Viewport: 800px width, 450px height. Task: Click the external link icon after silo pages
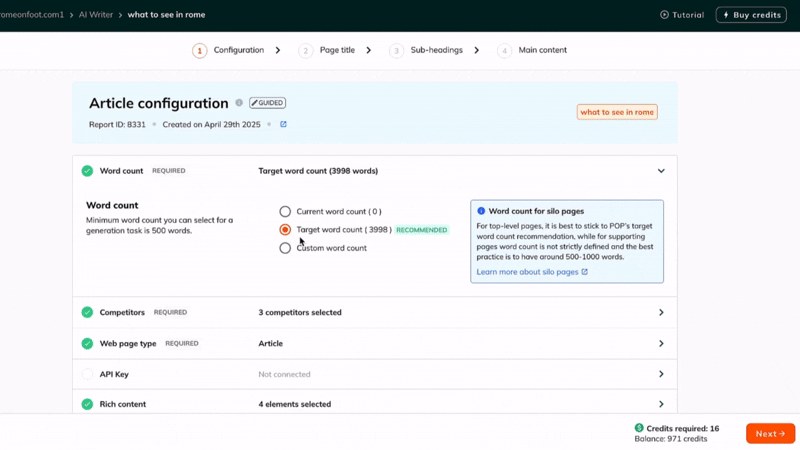(585, 272)
